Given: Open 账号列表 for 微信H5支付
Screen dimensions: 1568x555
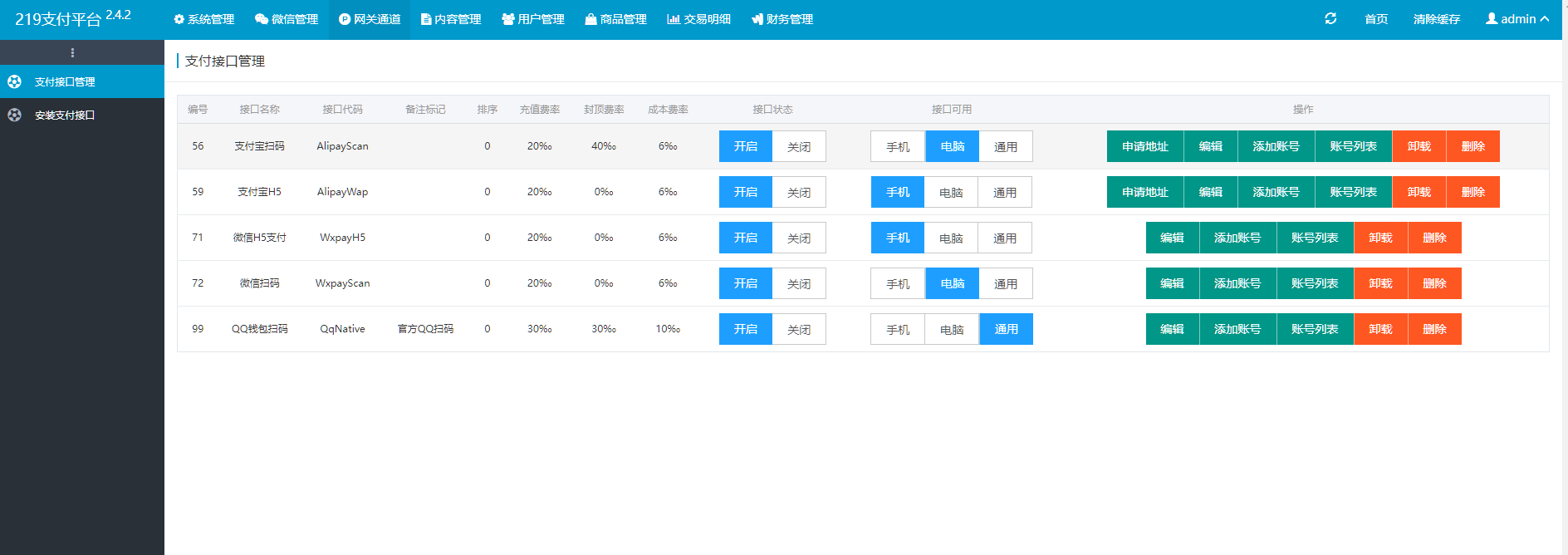Looking at the screenshot, I should click(x=1315, y=238).
